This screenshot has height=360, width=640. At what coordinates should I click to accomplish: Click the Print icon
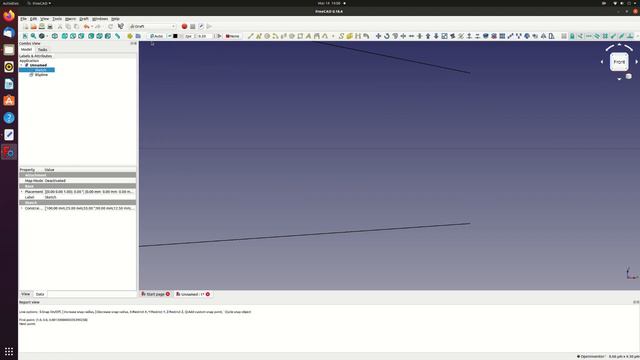[x=50, y=27]
